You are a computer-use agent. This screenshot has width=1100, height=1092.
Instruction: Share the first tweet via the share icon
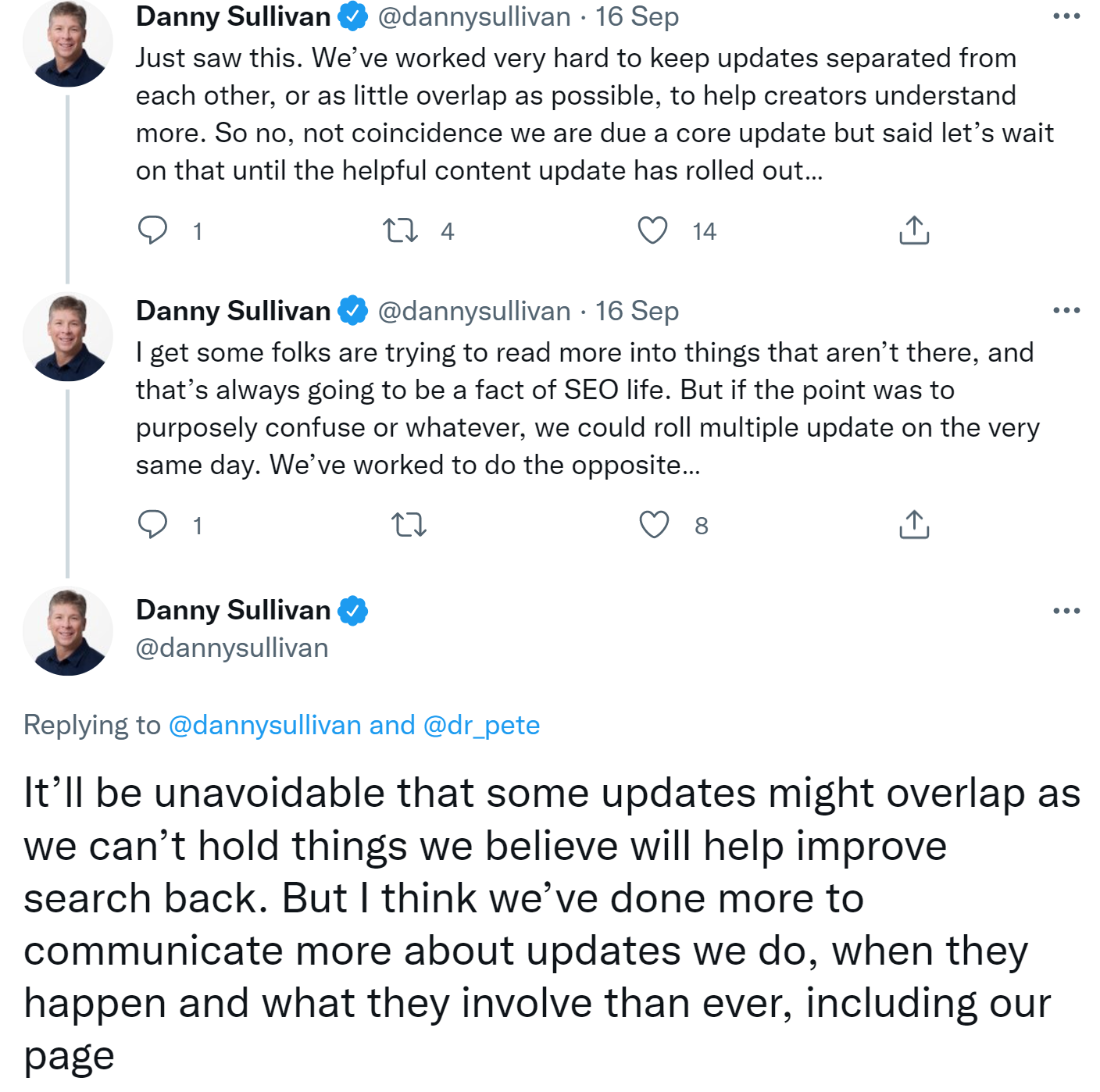coord(912,230)
